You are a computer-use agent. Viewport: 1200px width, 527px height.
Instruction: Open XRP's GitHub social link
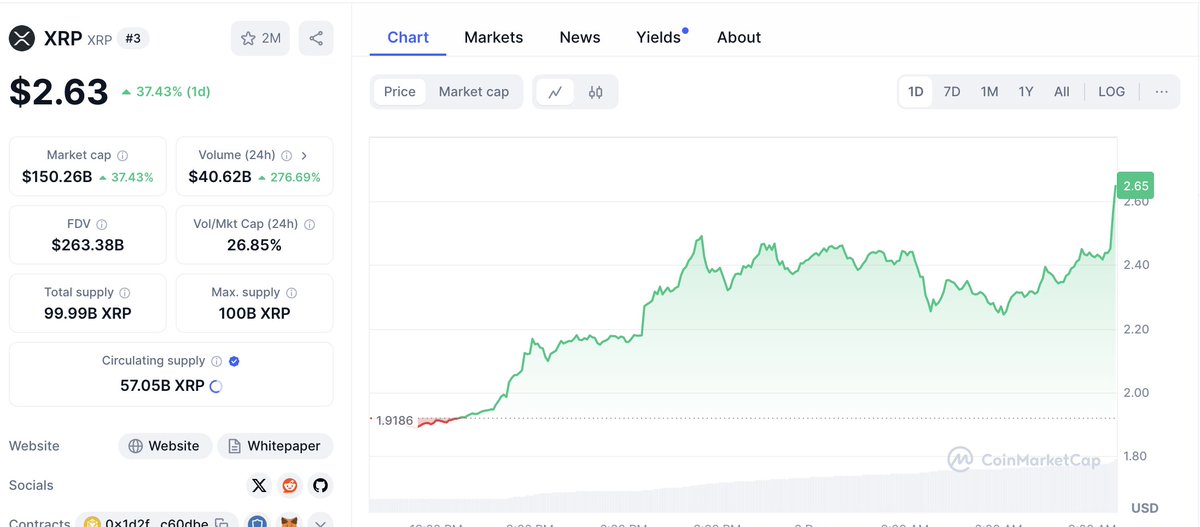320,485
